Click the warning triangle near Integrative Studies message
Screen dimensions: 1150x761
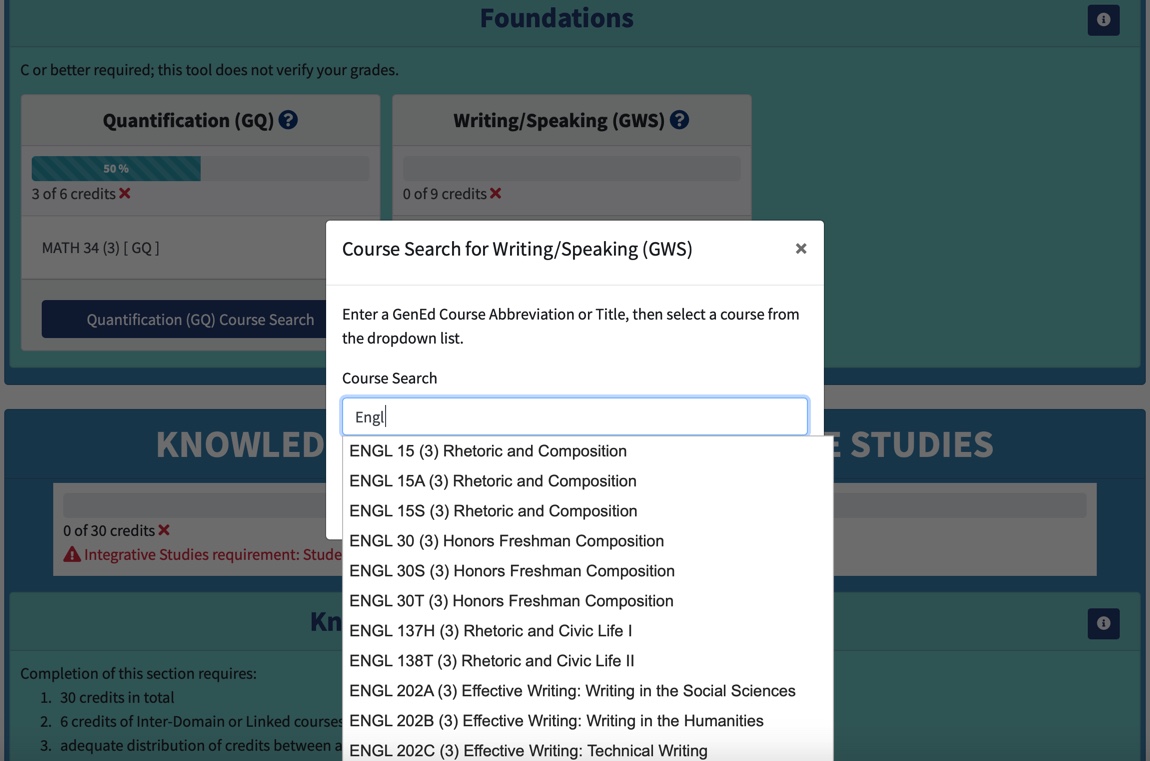click(x=72, y=554)
